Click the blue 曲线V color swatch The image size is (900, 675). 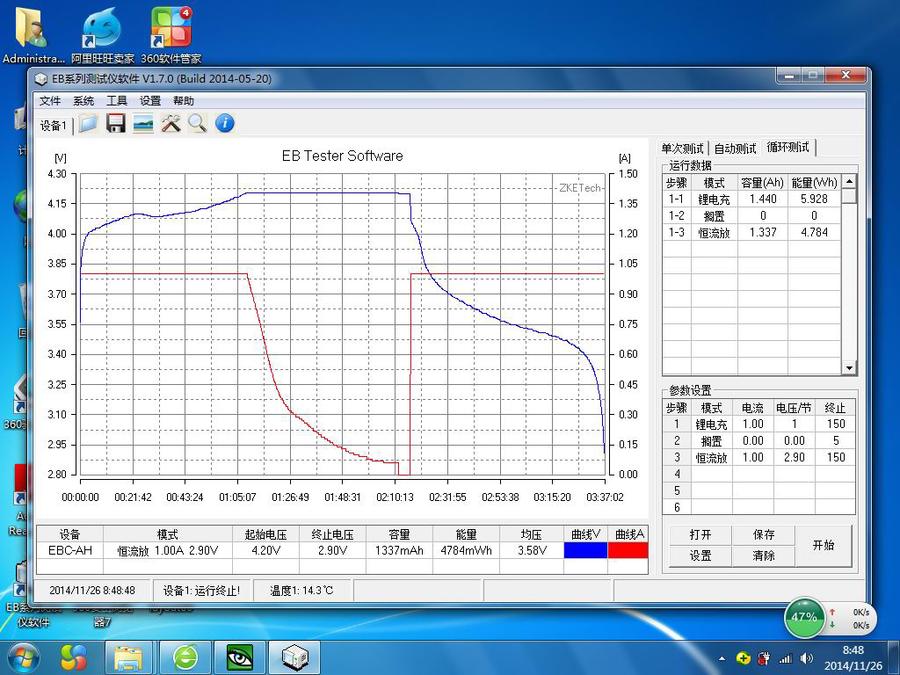(585, 550)
